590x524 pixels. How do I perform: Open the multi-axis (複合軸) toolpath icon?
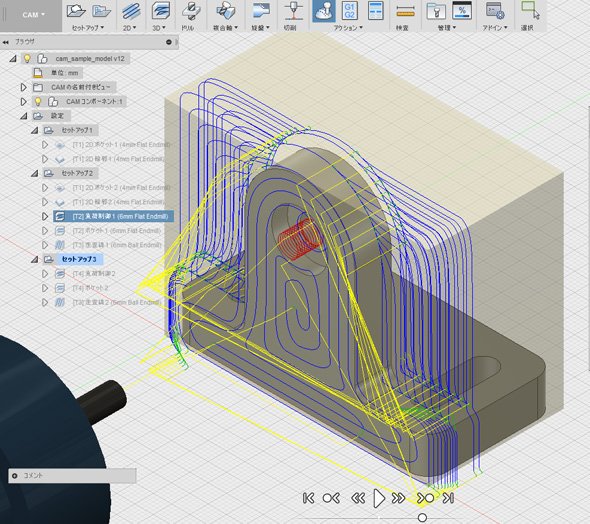tap(226, 11)
